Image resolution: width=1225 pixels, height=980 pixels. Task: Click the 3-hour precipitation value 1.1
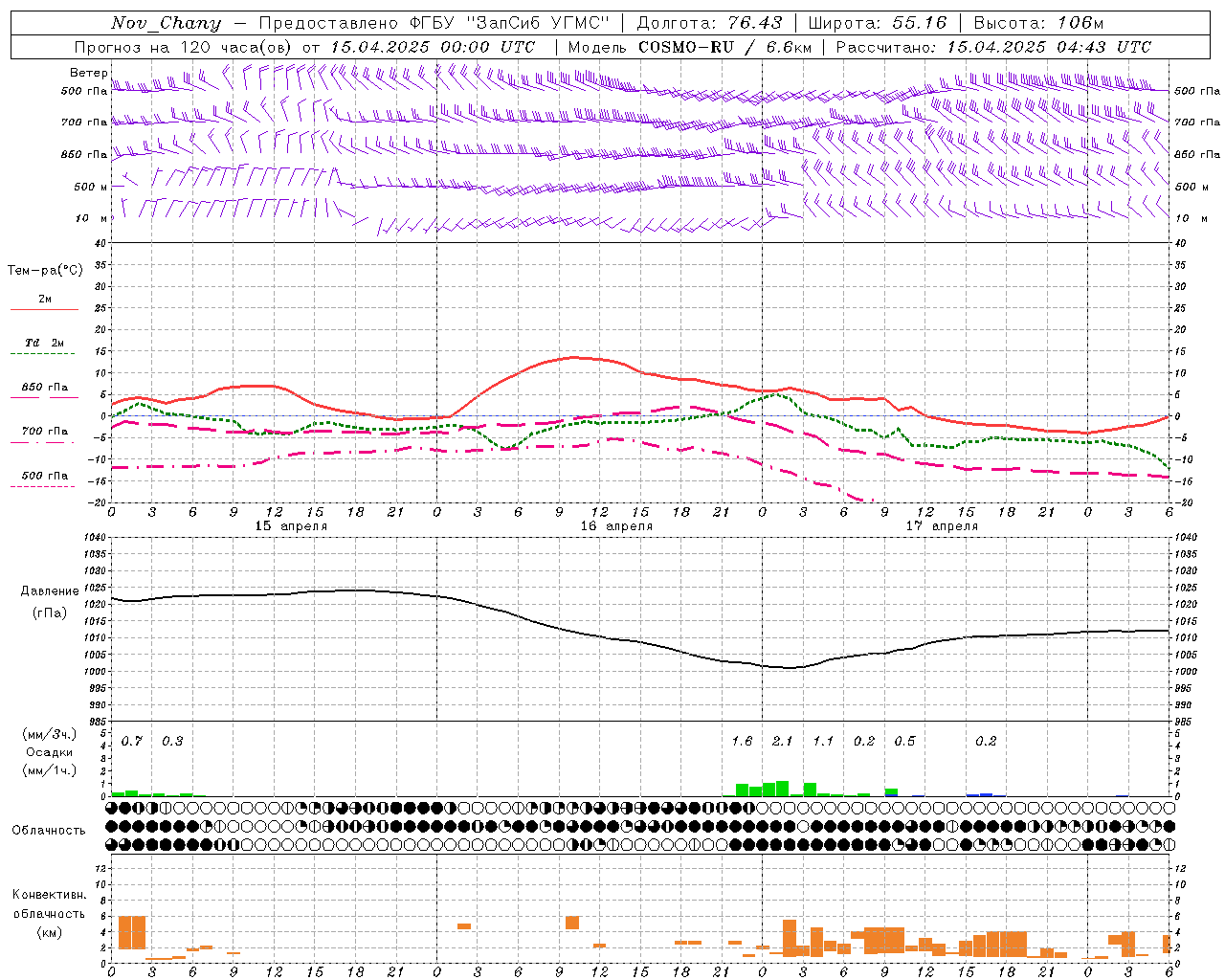pos(823,742)
